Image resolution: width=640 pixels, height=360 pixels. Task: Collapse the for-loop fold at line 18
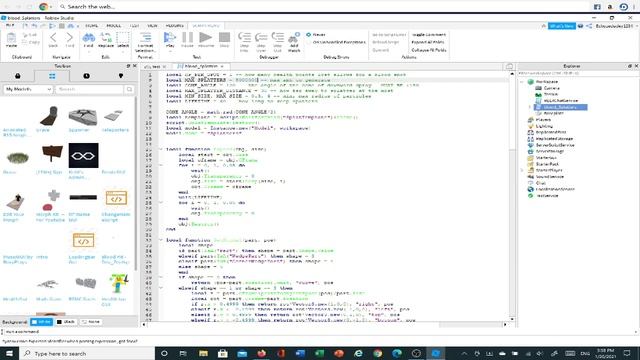[161, 165]
